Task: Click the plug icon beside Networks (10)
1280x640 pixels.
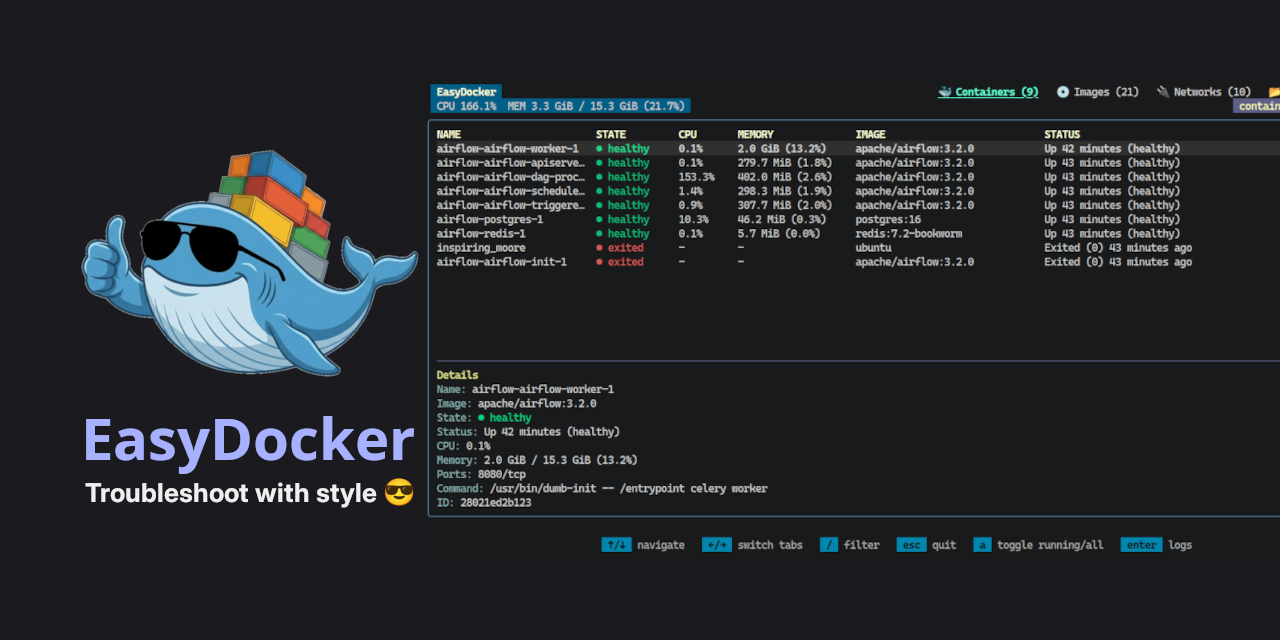Action: 1163,92
